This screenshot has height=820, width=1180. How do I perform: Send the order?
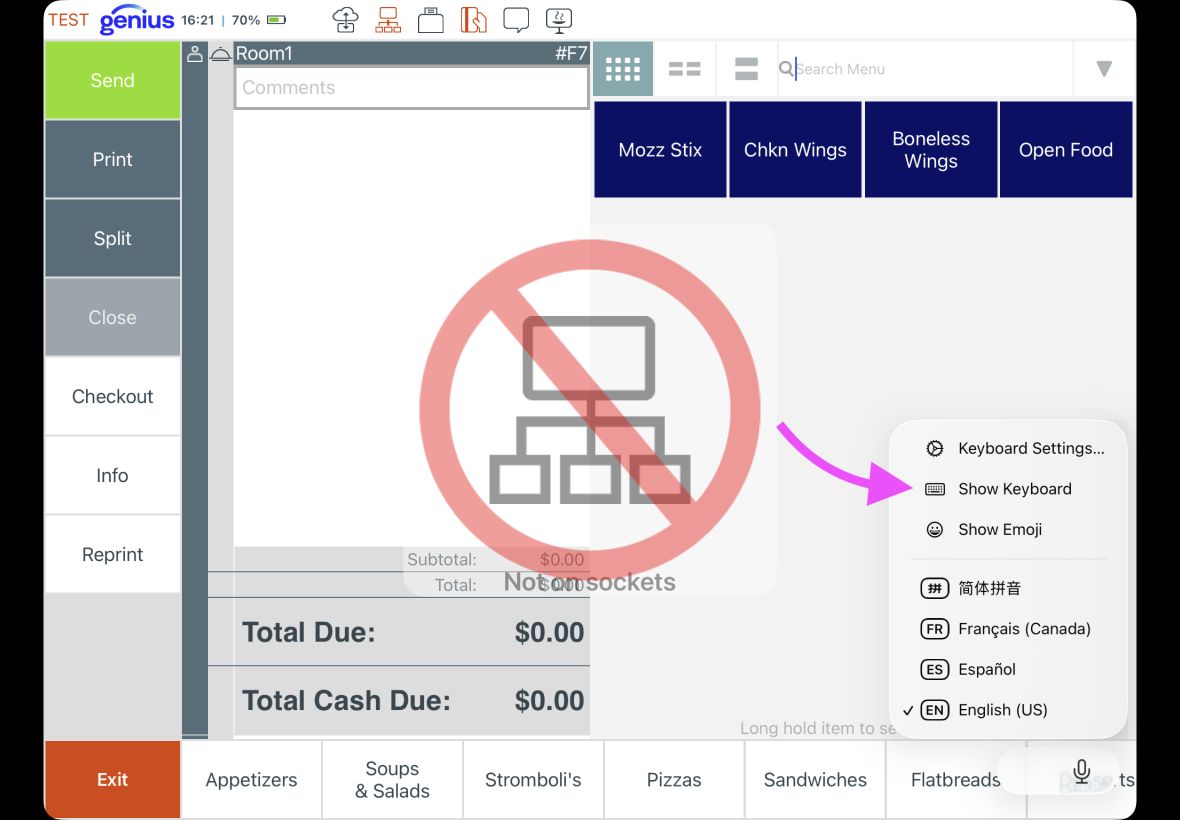click(x=112, y=80)
